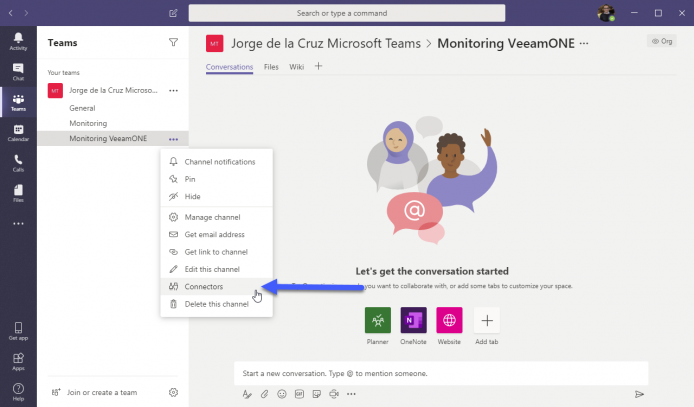Open ellipsis next to Monitoring VeeamONE header
The width and height of the screenshot is (694, 407).
pyautogui.click(x=584, y=43)
